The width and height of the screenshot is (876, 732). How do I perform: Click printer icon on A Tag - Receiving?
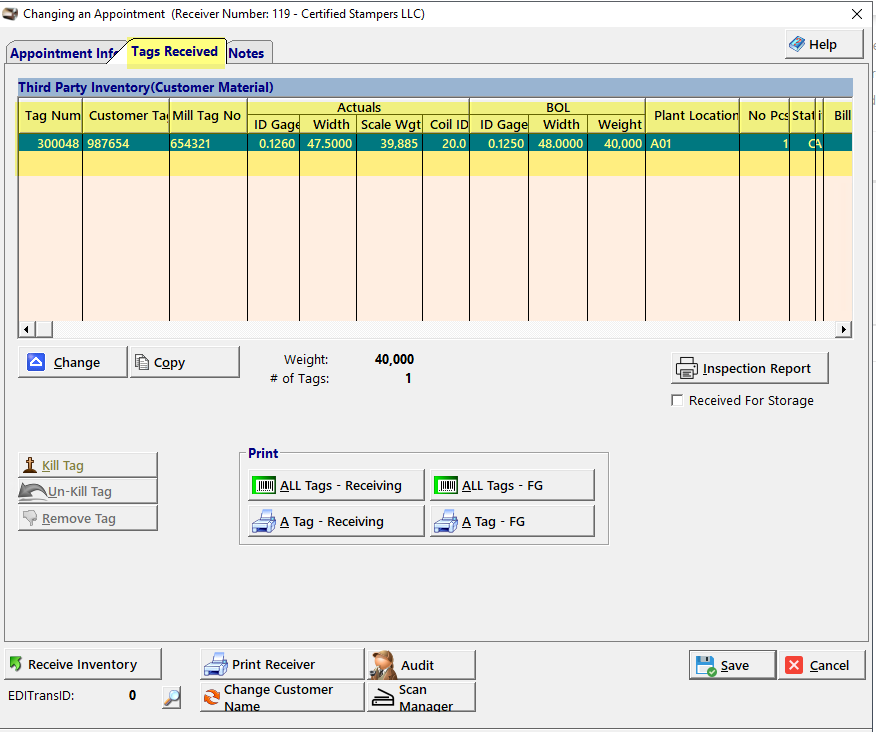[264, 521]
